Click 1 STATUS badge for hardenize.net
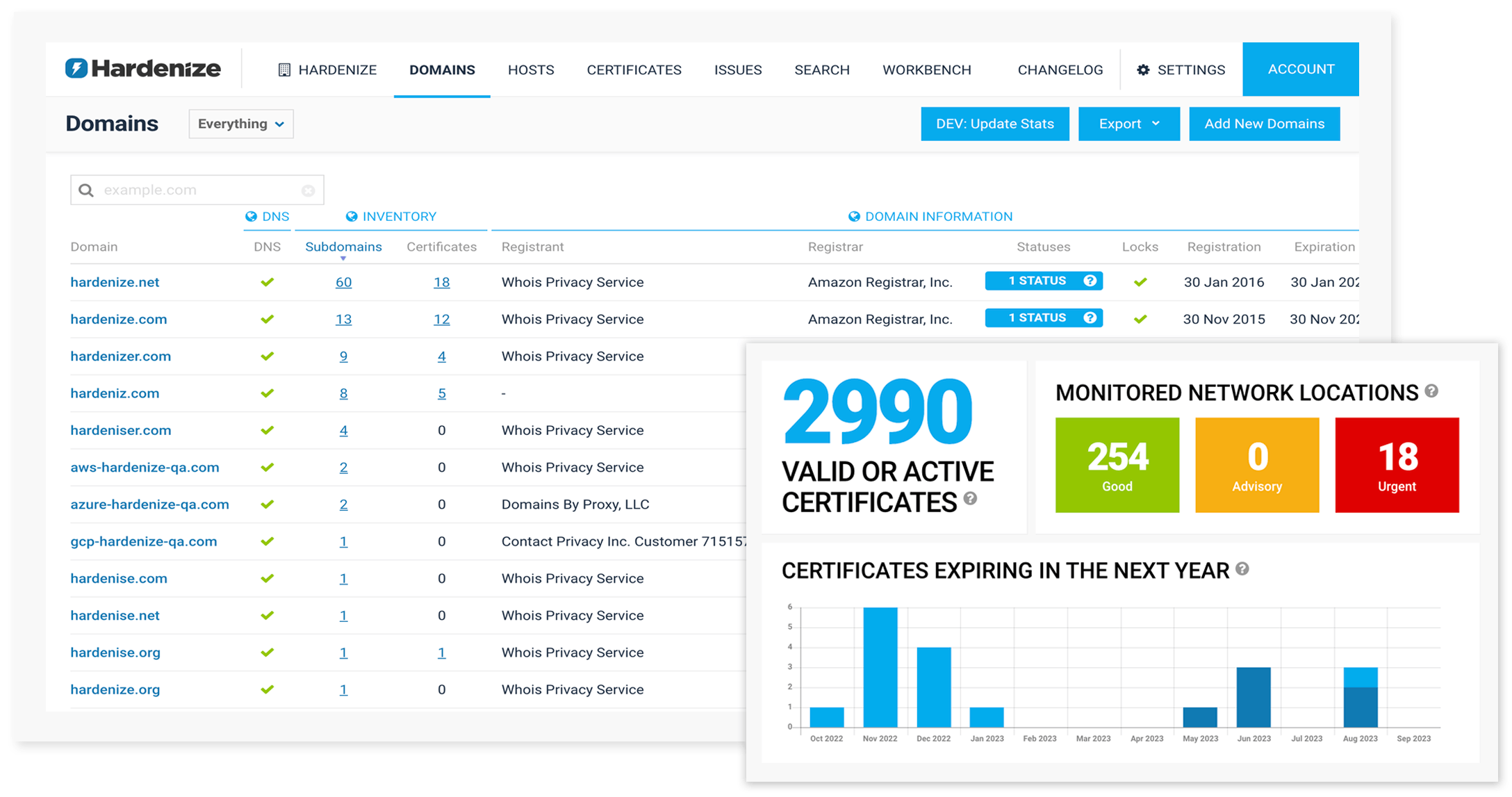Image resolution: width=1512 pixels, height=797 pixels. tap(1044, 281)
